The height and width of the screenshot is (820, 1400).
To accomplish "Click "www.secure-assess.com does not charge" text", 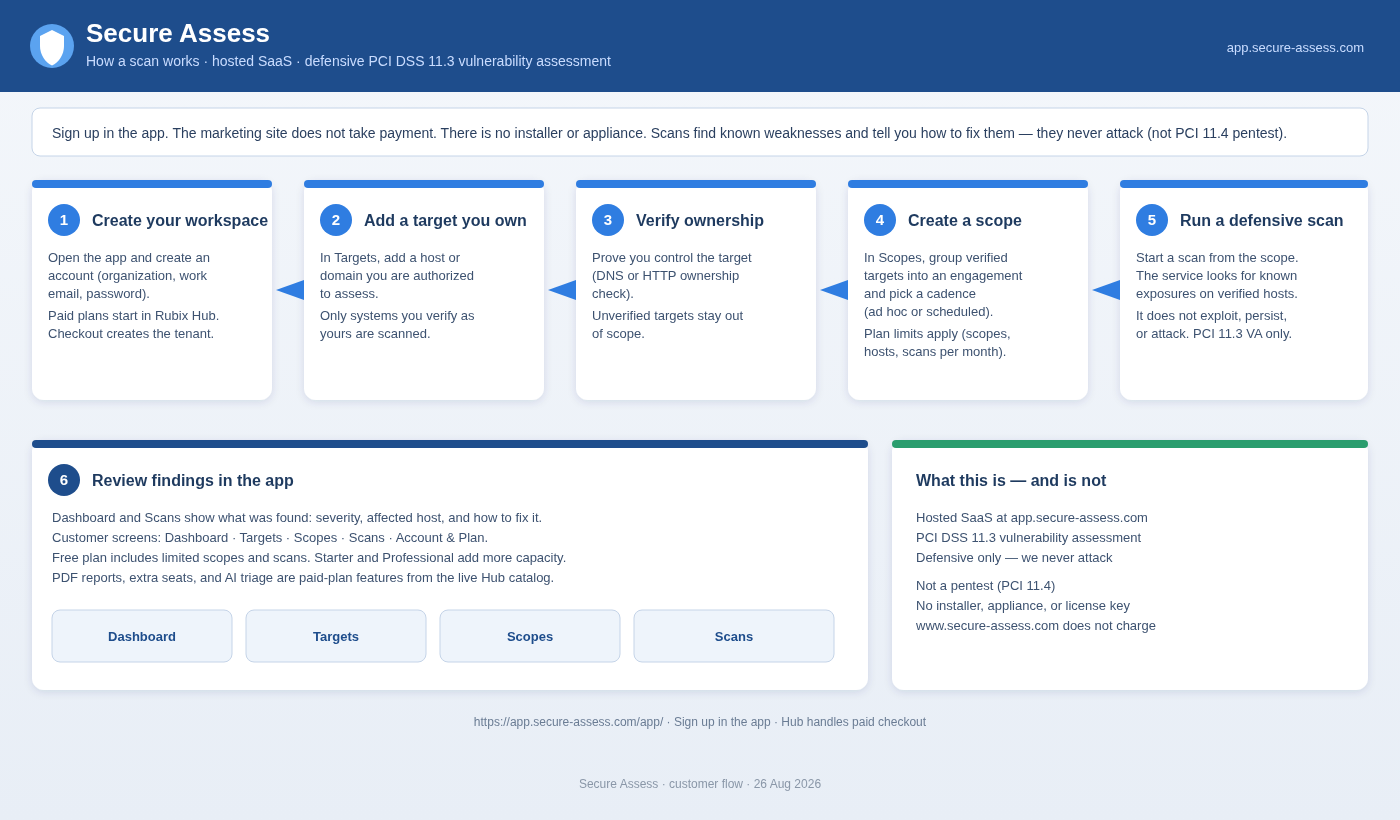I will 1036,626.
